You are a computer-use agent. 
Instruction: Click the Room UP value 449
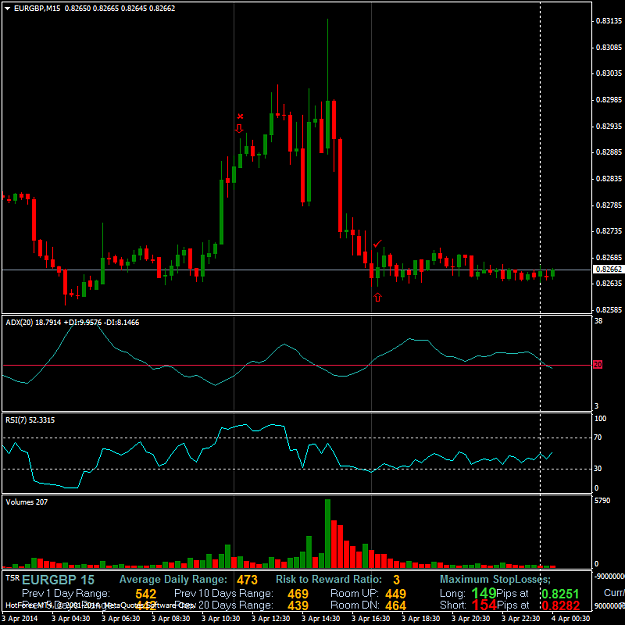pyautogui.click(x=395, y=594)
